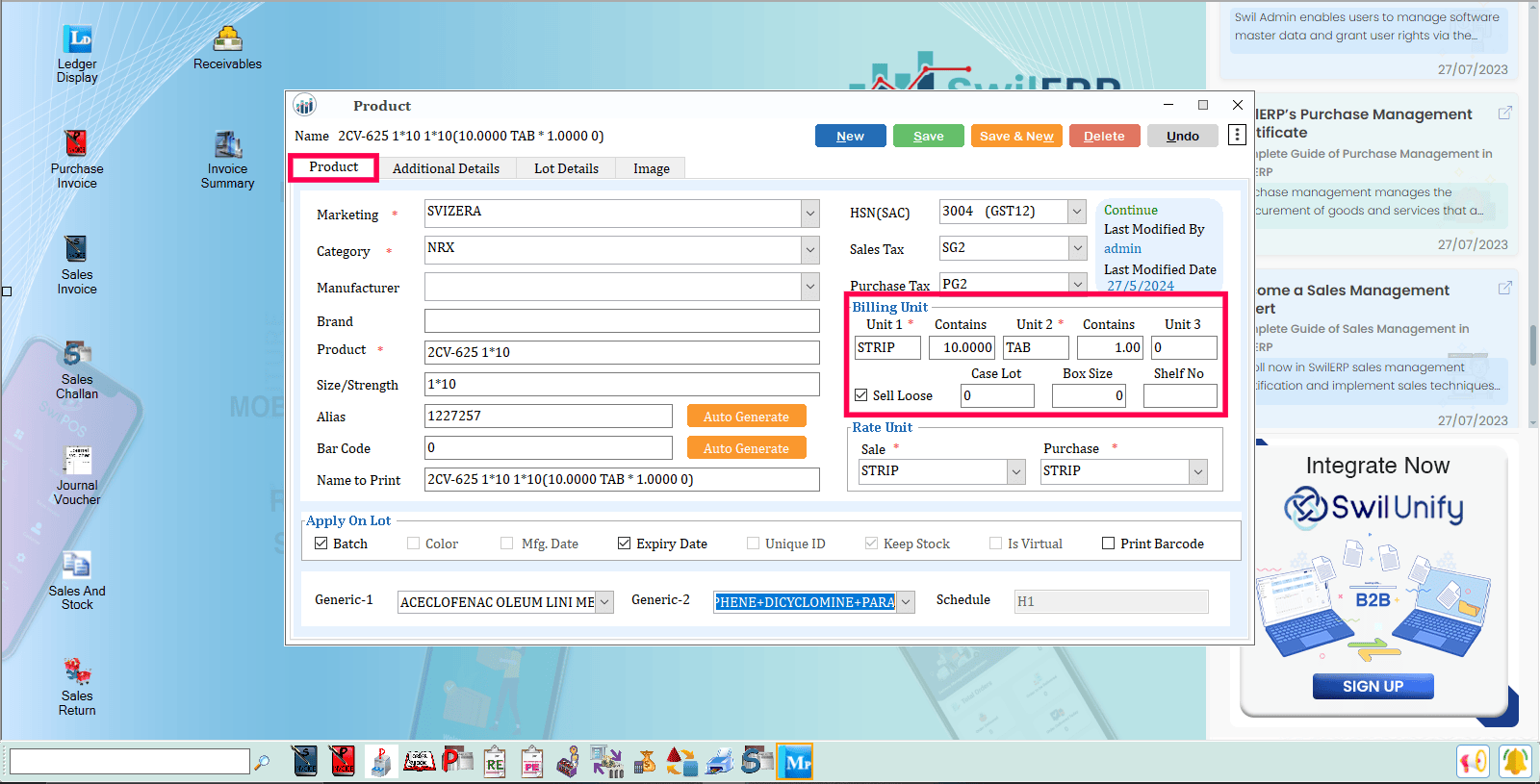
Task: Click the RE clipboard icon in the bottom bar
Action: point(495,761)
